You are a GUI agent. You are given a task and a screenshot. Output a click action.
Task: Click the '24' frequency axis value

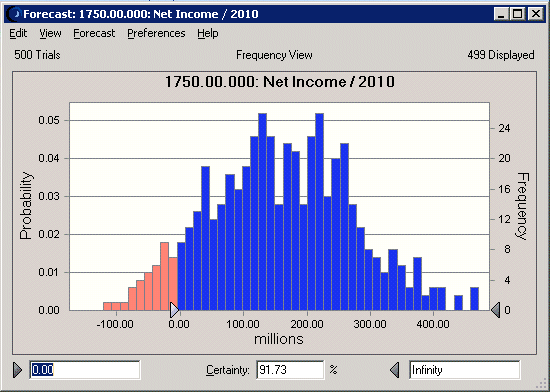pyautogui.click(x=504, y=128)
